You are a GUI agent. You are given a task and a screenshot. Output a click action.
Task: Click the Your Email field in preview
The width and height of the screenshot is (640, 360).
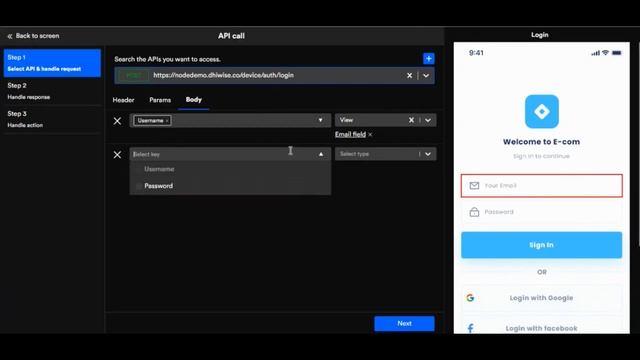[542, 186]
